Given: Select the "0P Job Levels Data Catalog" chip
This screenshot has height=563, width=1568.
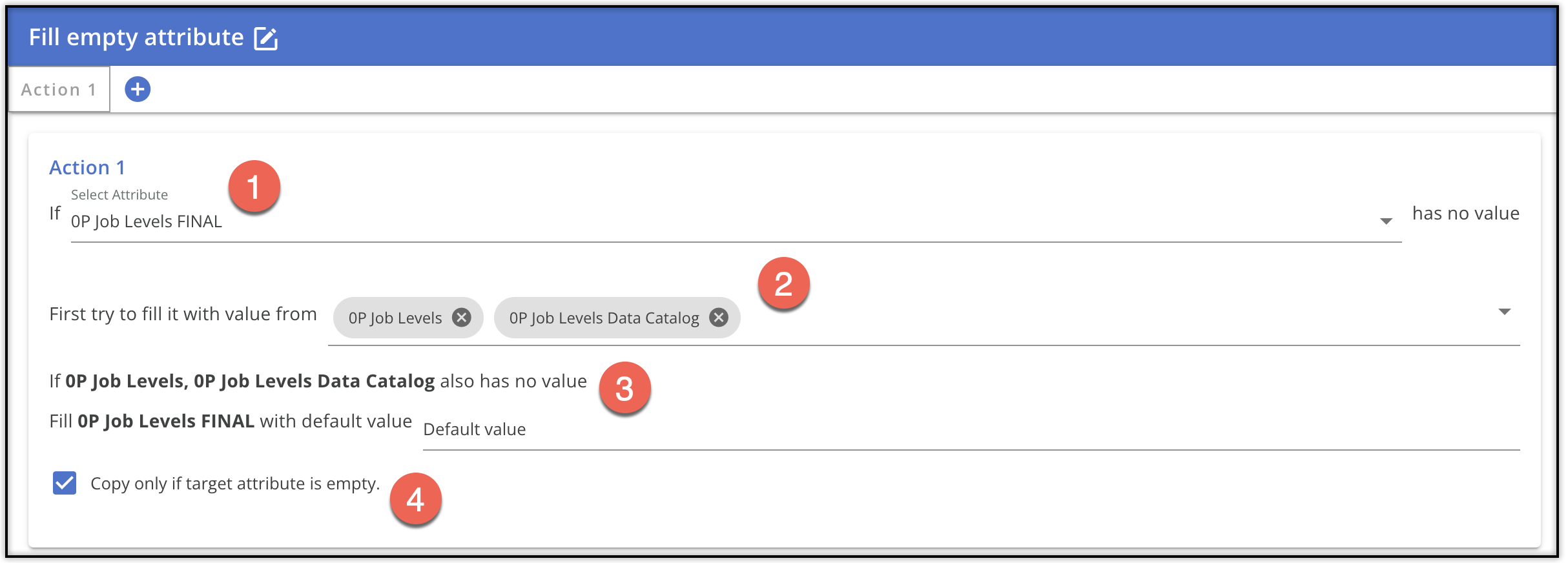Looking at the screenshot, I should pyautogui.click(x=601, y=317).
